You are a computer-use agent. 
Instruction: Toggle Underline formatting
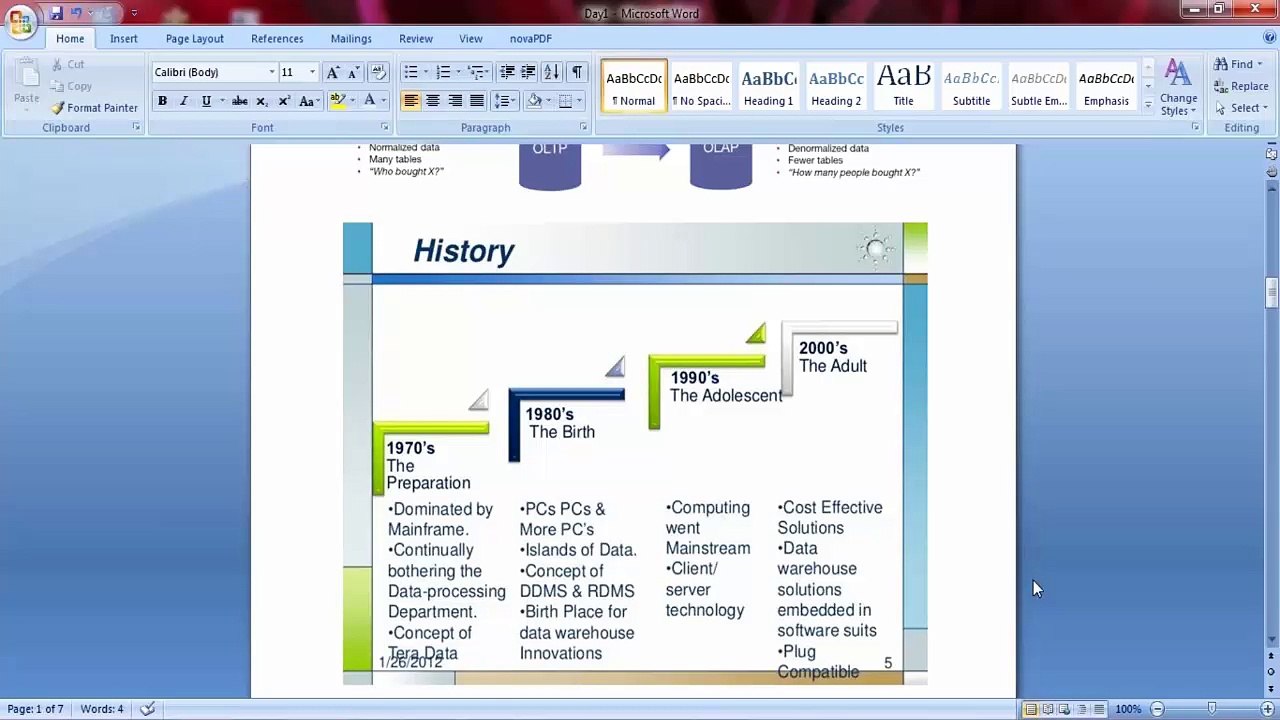(206, 101)
